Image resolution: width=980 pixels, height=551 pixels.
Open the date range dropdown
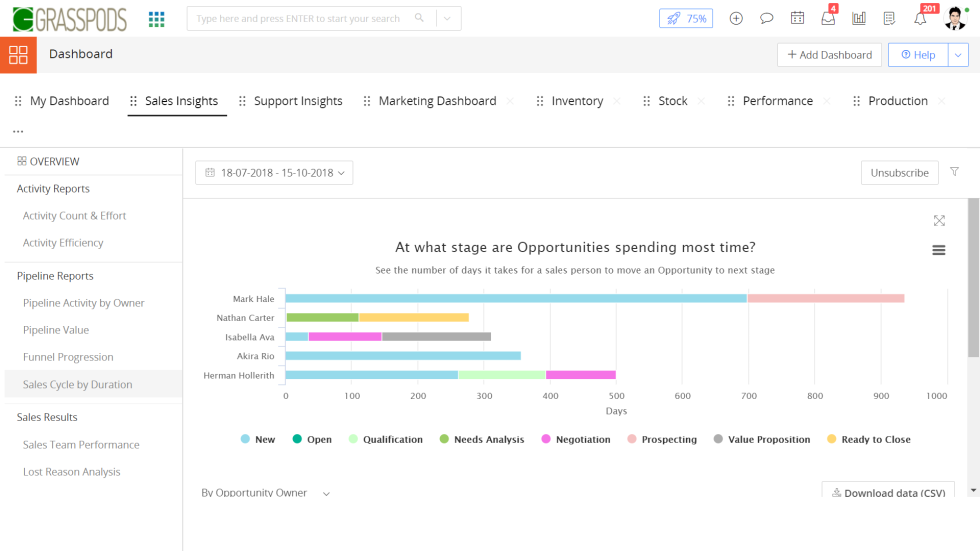[274, 173]
